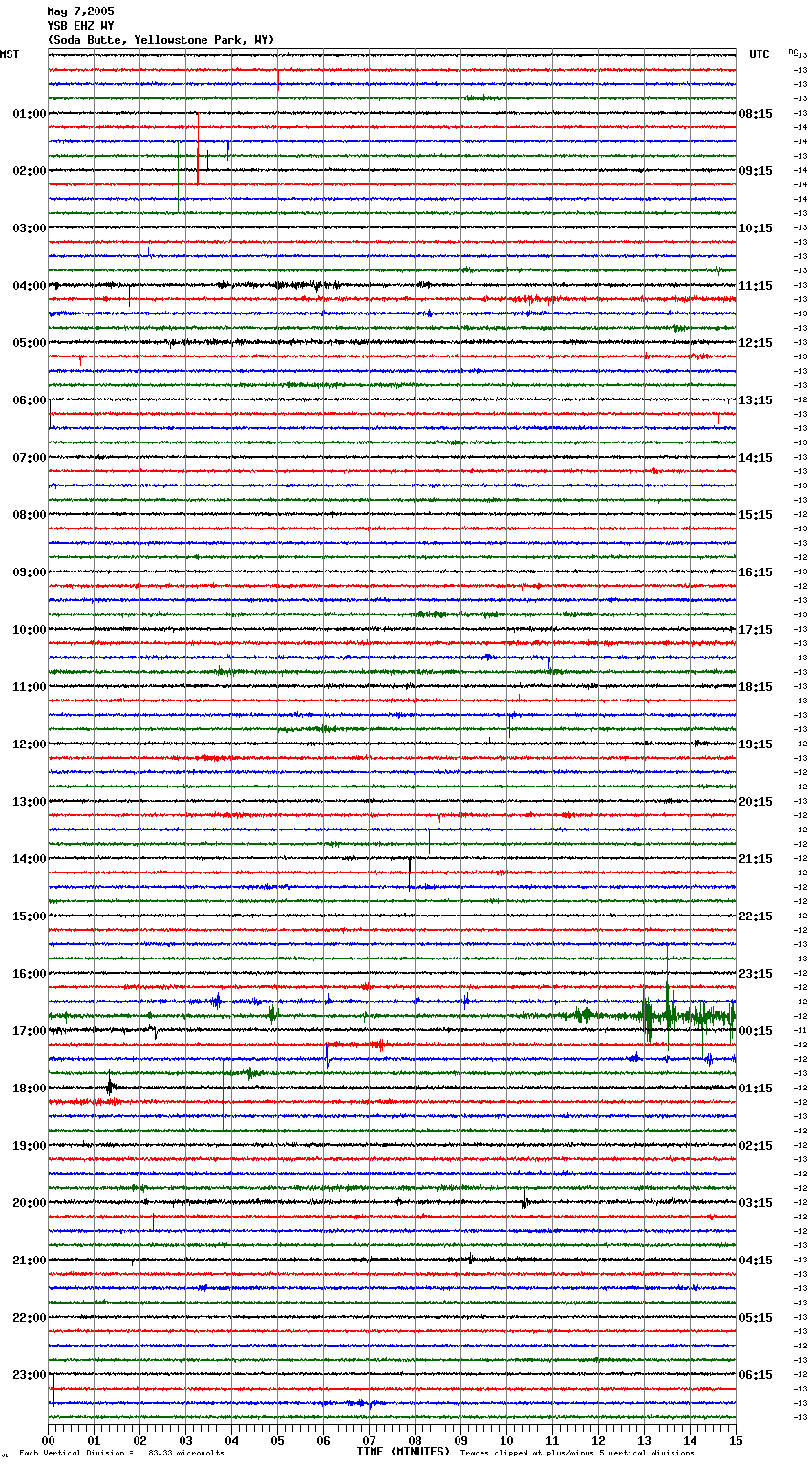Select the 14:00 MST time label
This screenshot has height=1466, width=812.
tap(30, 859)
